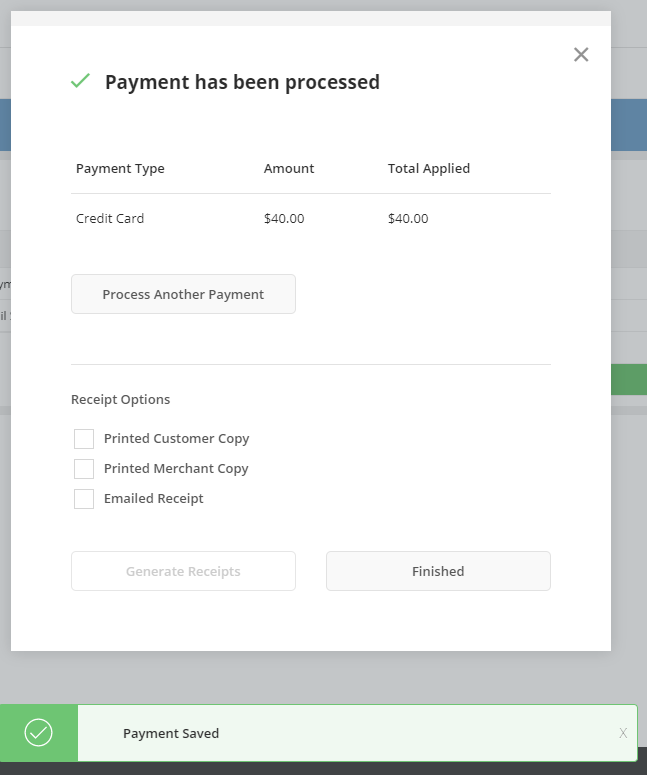Click the Process Another Payment button

click(x=183, y=294)
